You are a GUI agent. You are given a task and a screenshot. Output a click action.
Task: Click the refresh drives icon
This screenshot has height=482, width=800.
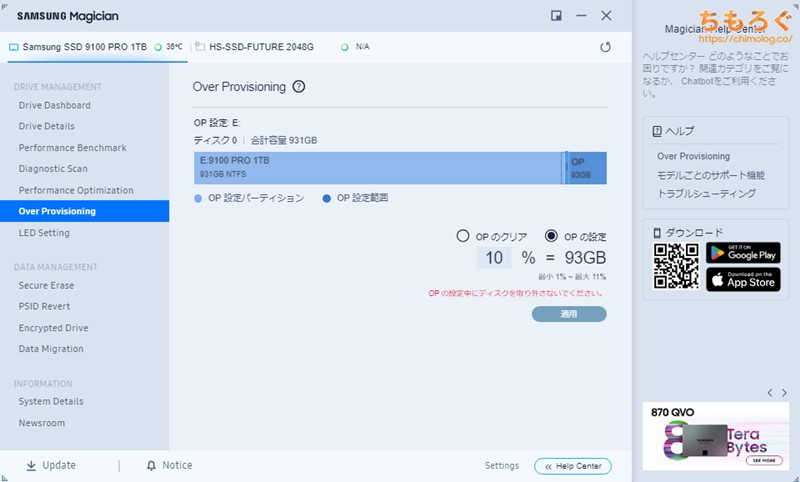[x=605, y=47]
